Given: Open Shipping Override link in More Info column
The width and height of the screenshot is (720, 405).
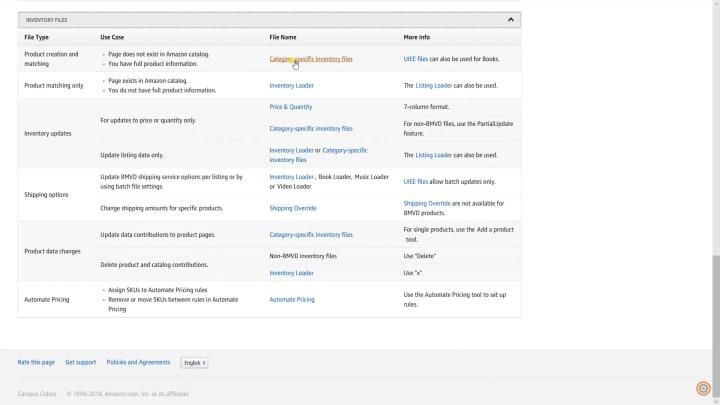Looking at the screenshot, I should [x=427, y=203].
